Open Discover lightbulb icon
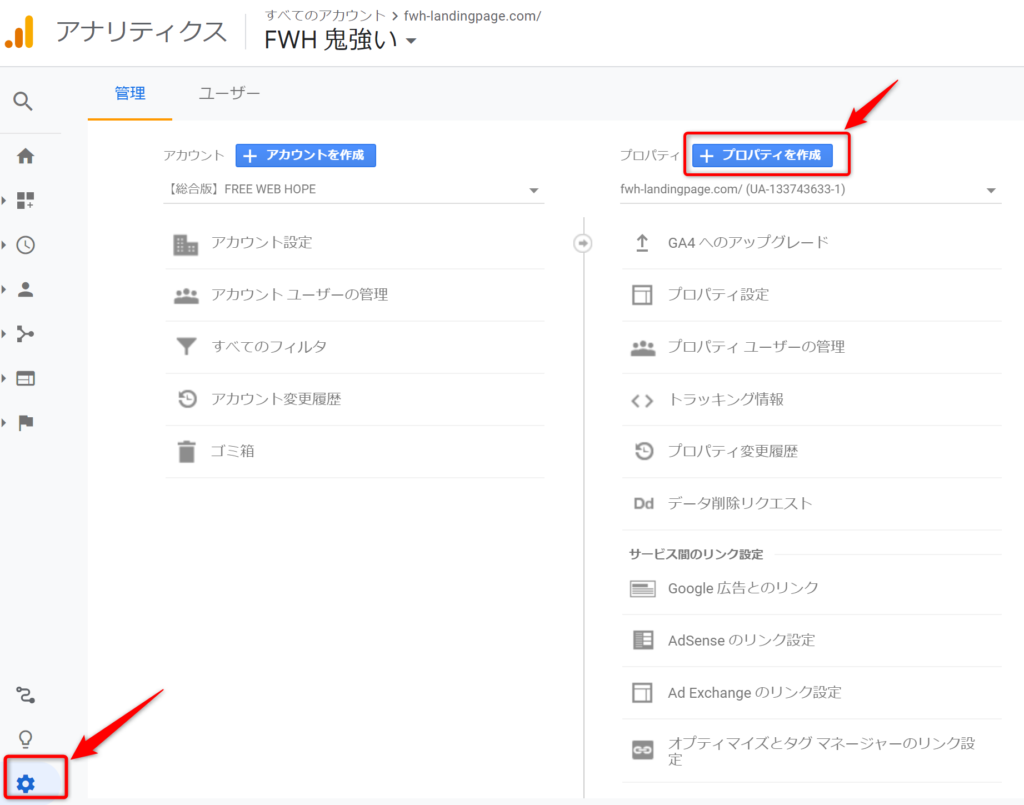This screenshot has height=805, width=1024. pos(25,740)
